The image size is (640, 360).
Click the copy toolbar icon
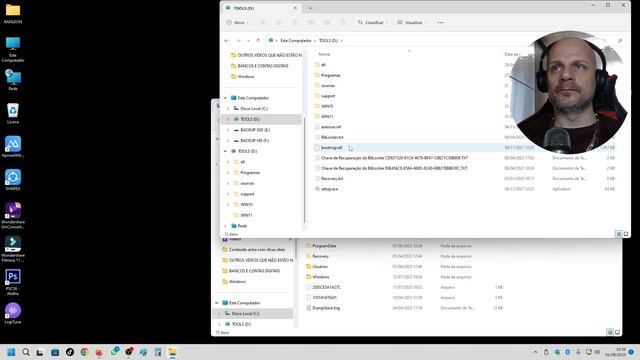[x=280, y=22]
